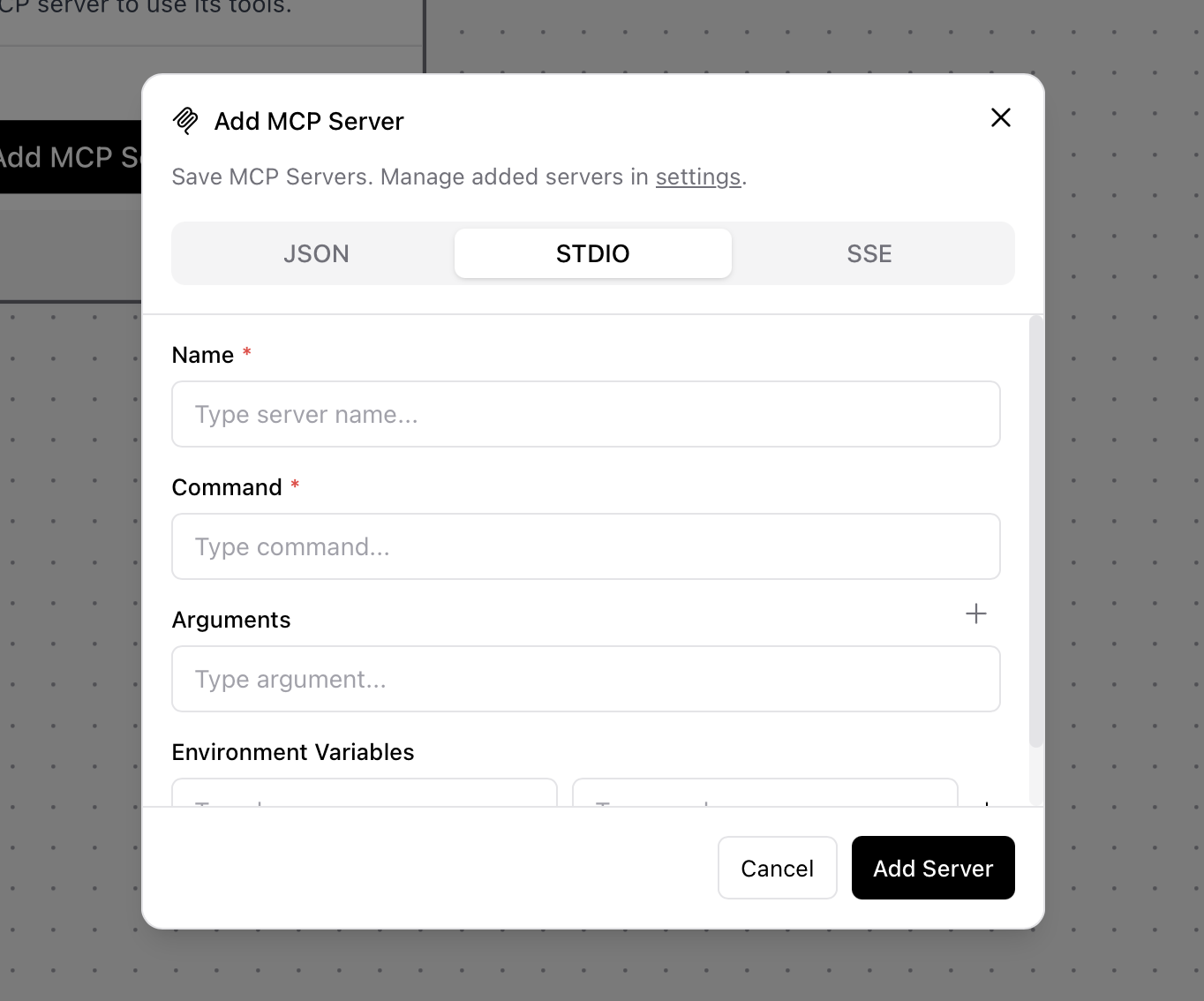Click the environment variable value field
The width and height of the screenshot is (1204, 1001).
(764, 799)
